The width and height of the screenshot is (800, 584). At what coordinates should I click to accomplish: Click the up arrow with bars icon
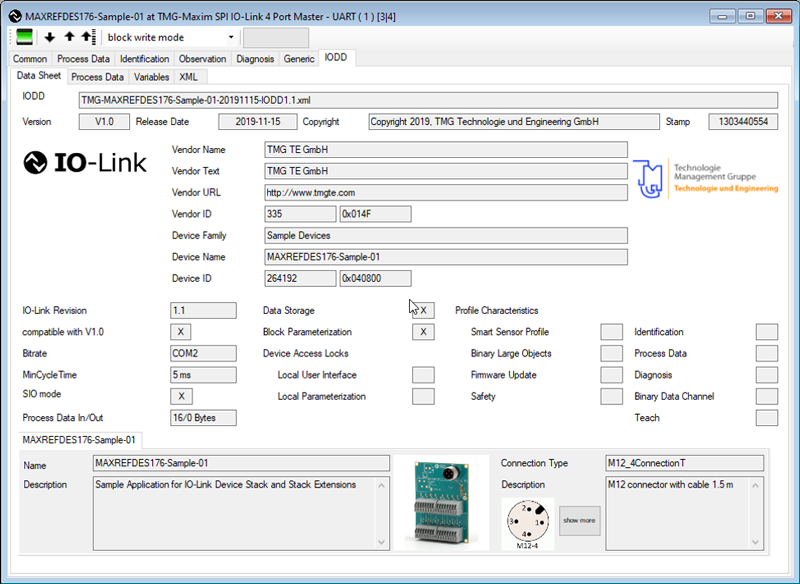tap(89, 37)
